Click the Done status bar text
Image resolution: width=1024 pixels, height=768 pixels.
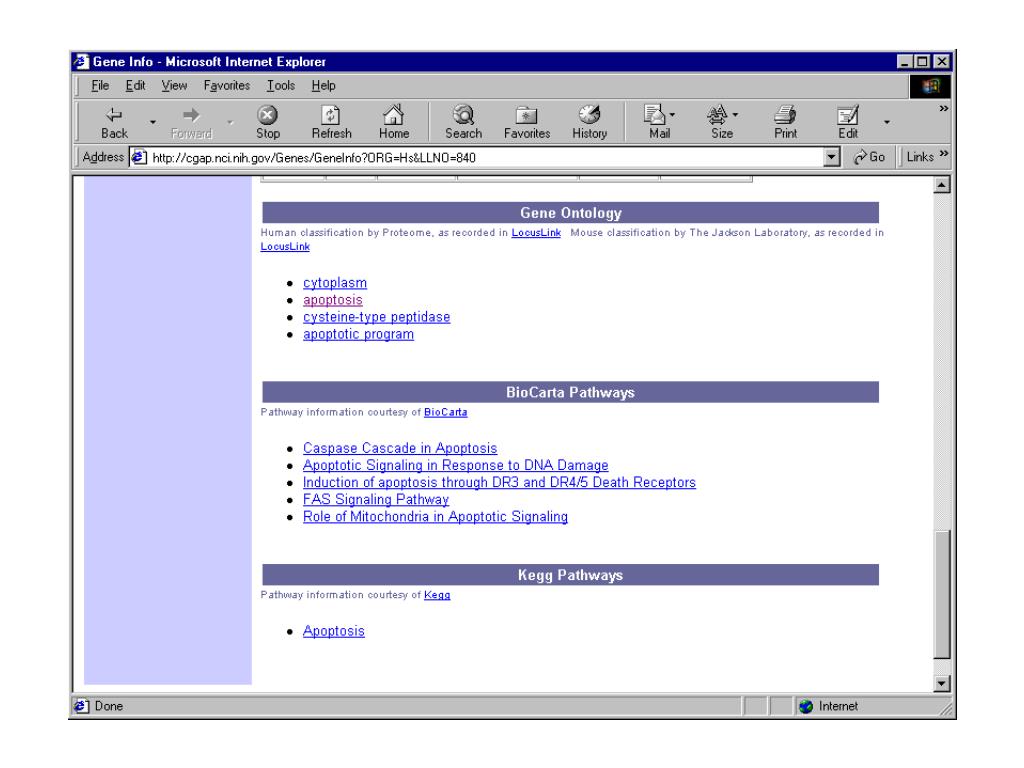108,706
